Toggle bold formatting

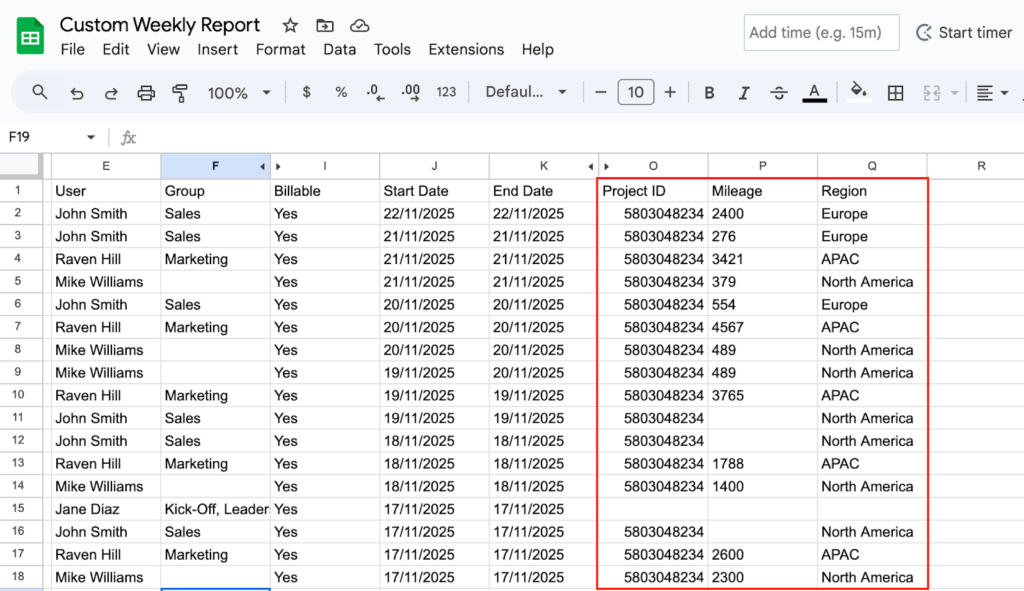point(709,93)
